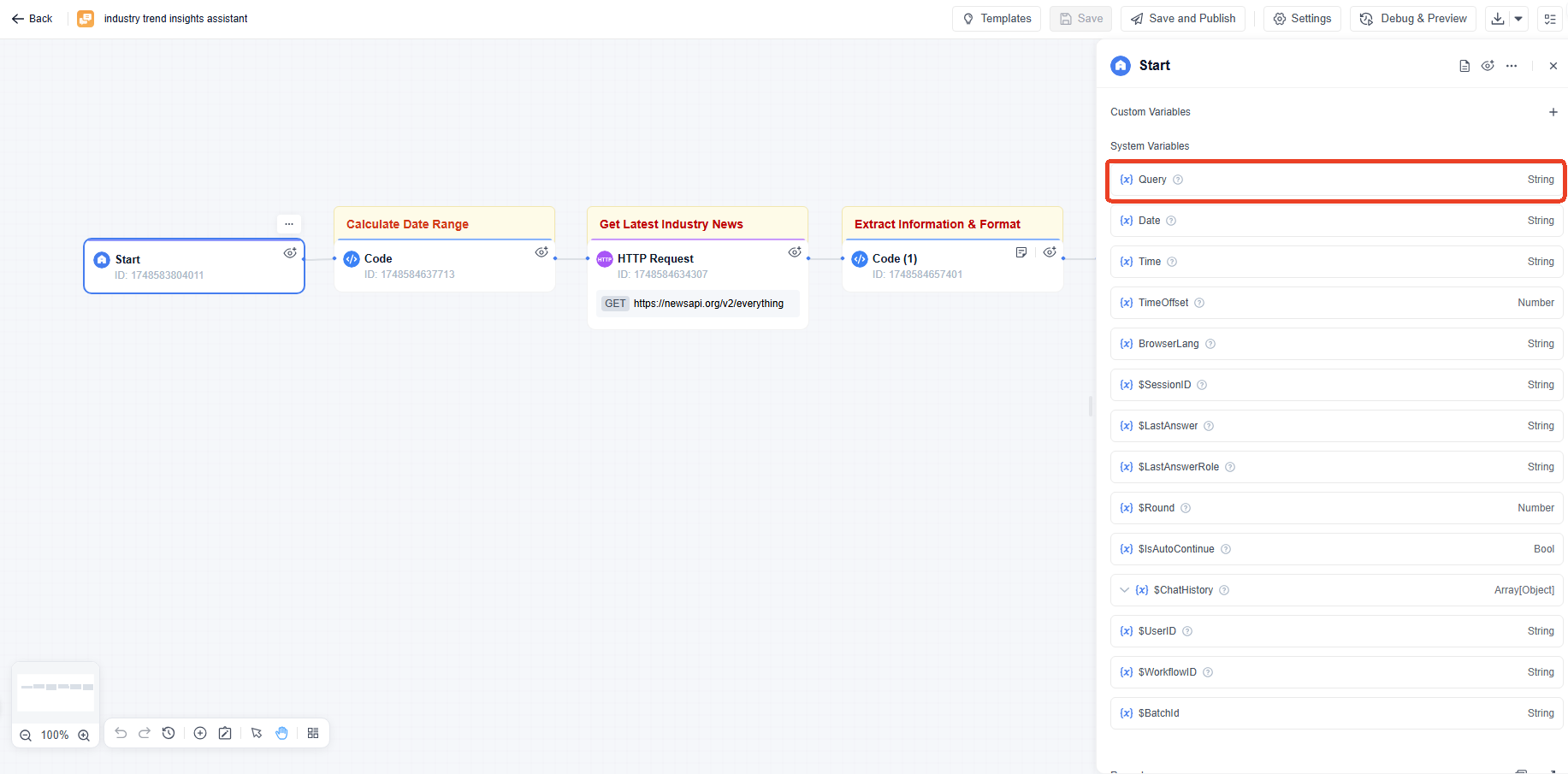Viewport: 1568px width, 774px height.
Task: Select the $IsAutoContinue variable row
Action: point(1336,549)
